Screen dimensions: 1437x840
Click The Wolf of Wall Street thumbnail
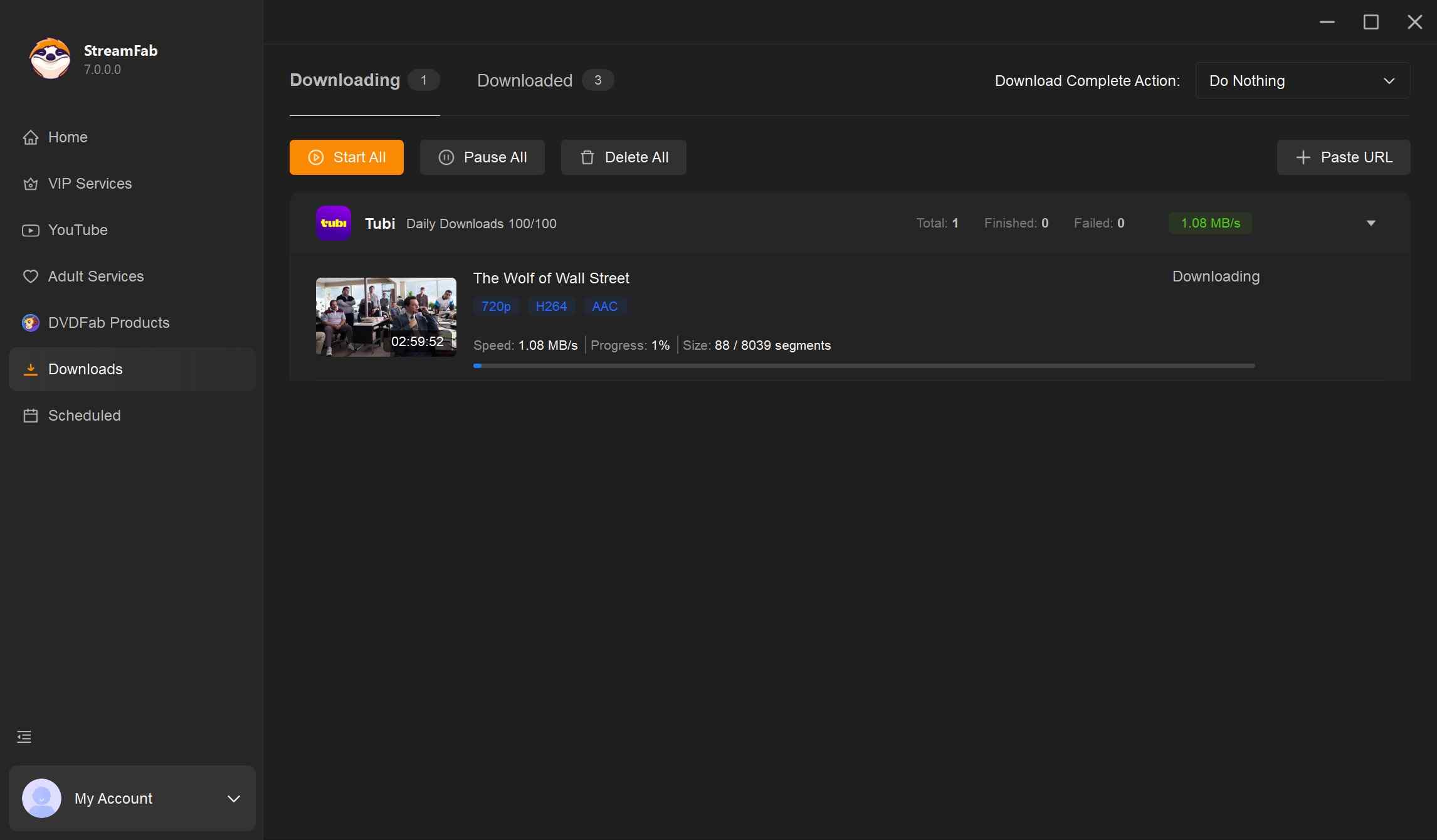[x=386, y=317]
